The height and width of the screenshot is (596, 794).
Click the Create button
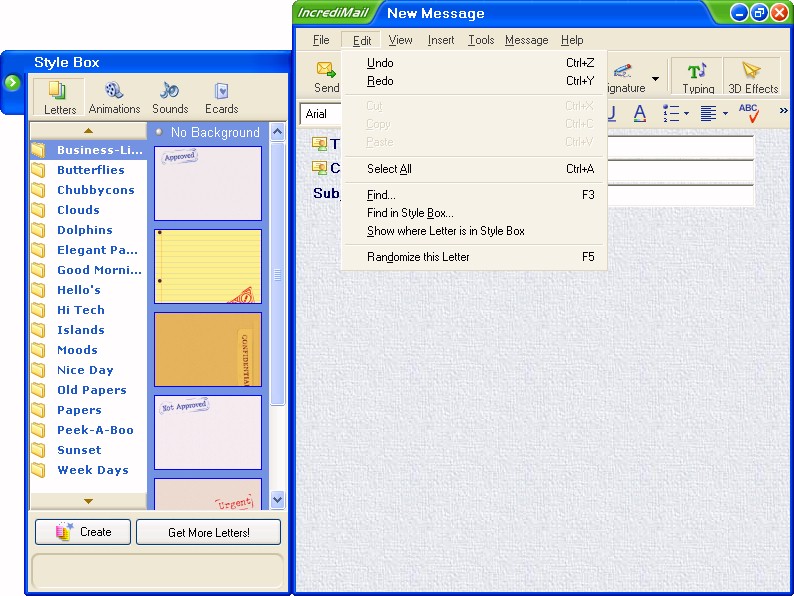point(83,532)
